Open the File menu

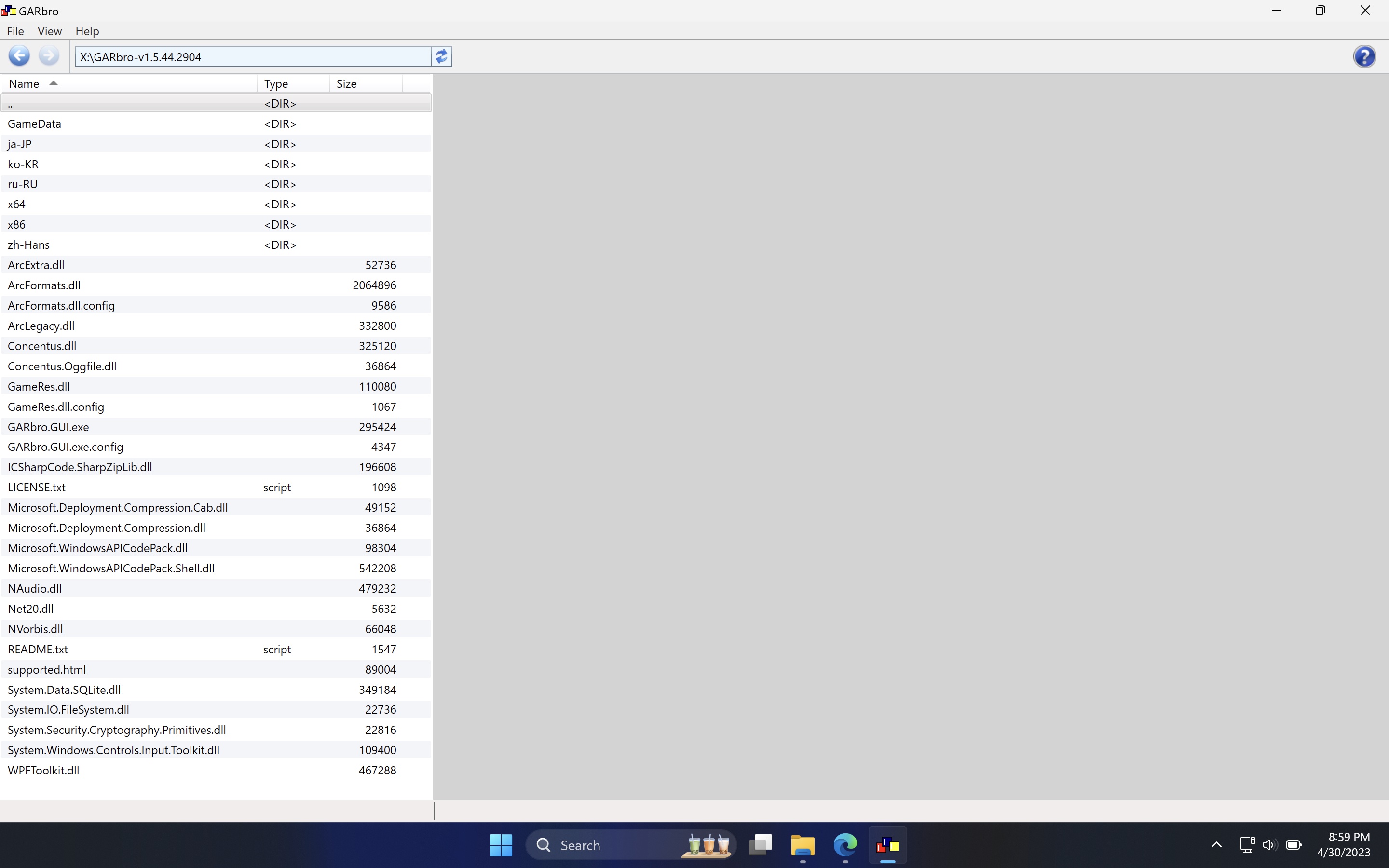point(15,31)
